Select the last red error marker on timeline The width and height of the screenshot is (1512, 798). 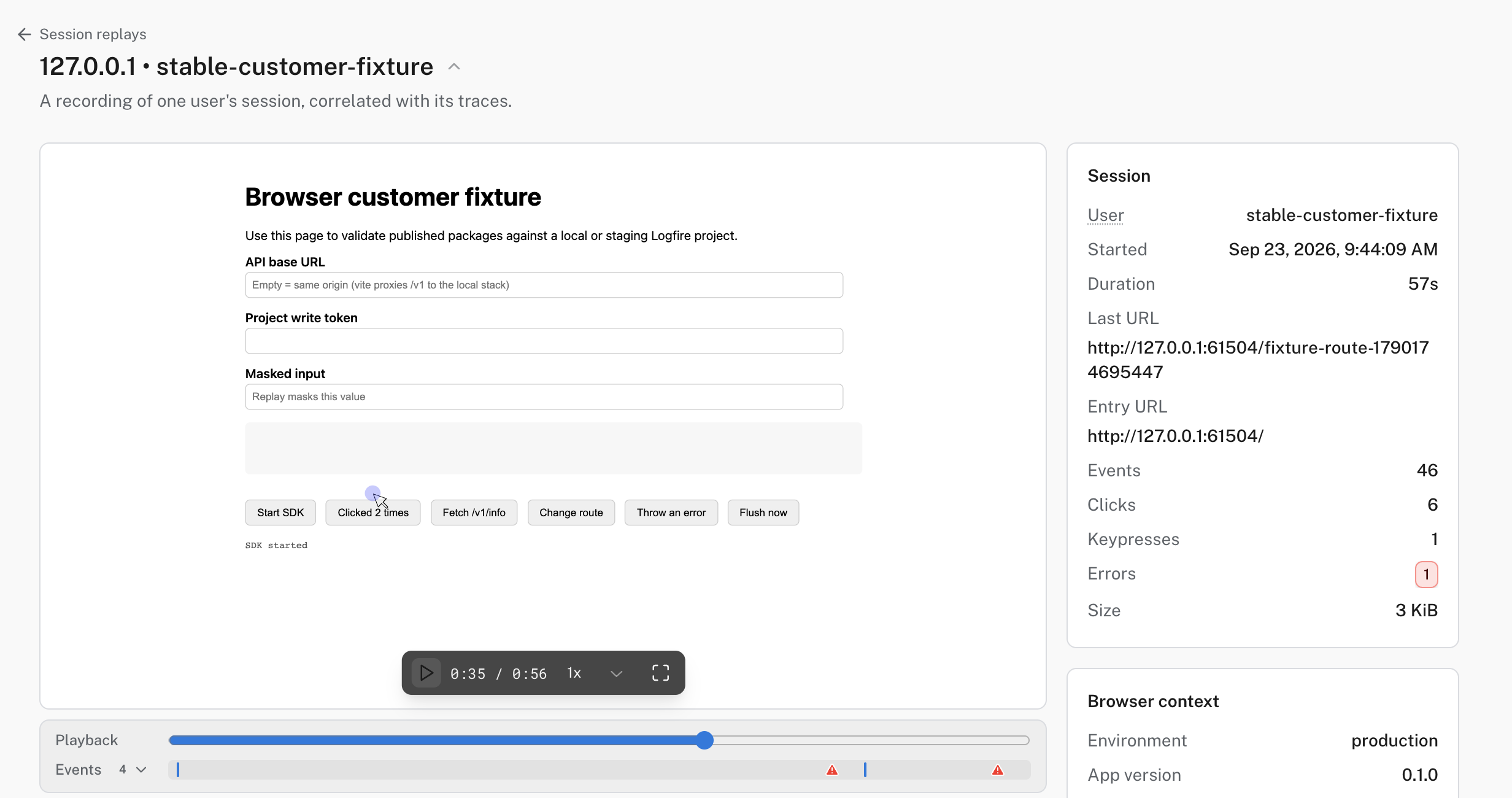tap(998, 770)
